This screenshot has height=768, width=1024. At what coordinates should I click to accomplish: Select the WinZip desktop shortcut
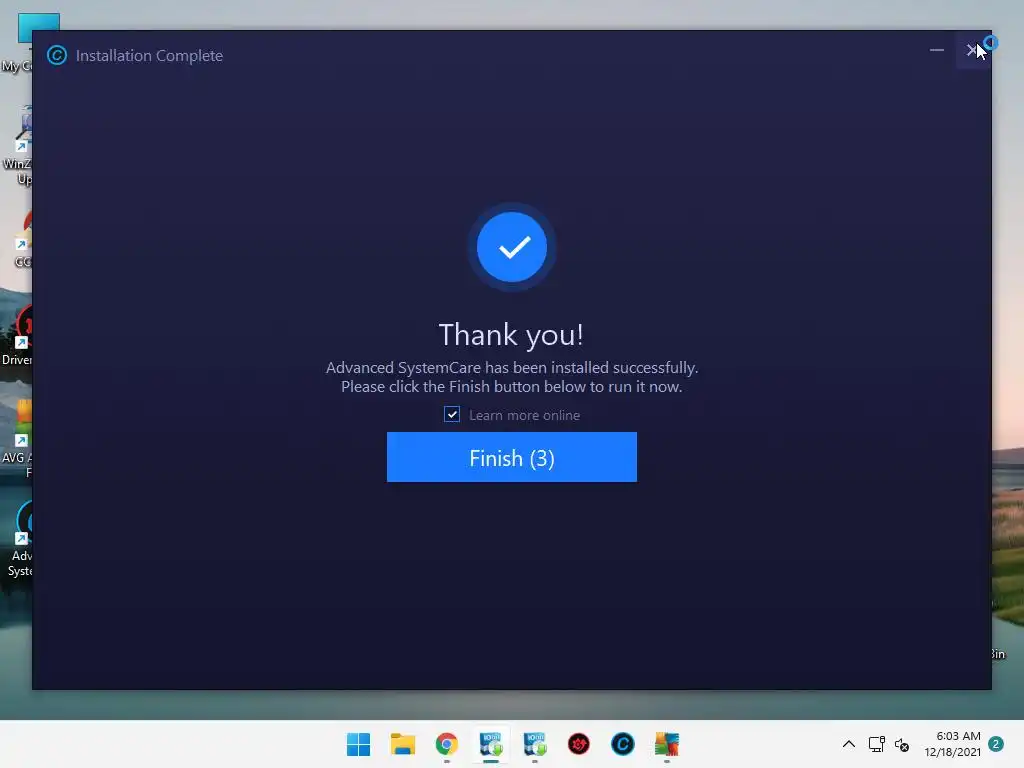tap(18, 146)
